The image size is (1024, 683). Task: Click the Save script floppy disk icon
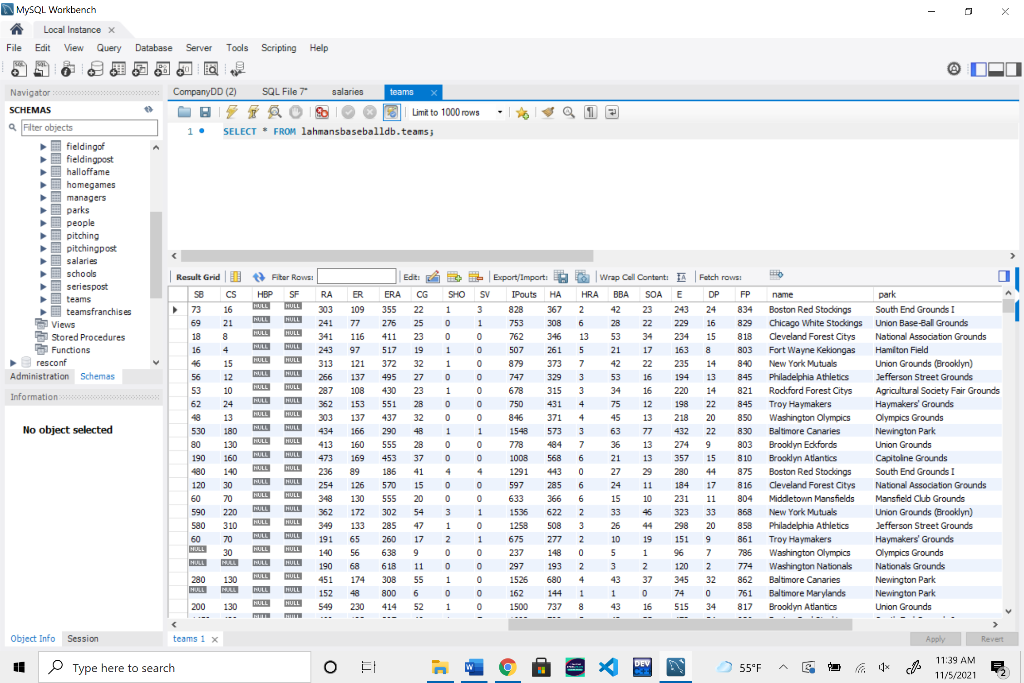205,112
